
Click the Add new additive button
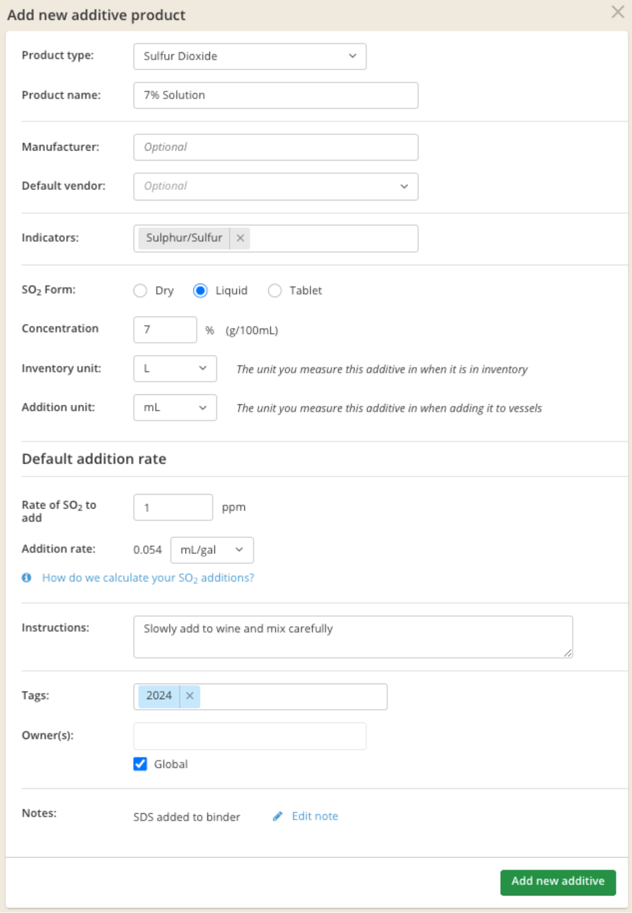point(557,882)
